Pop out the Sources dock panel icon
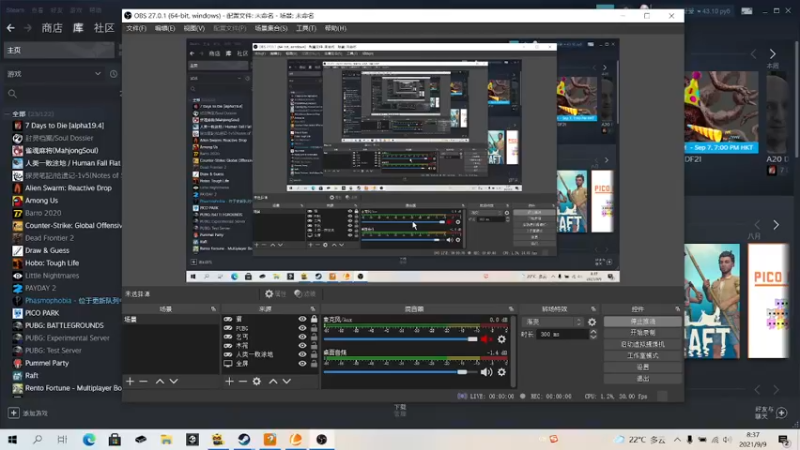800x450 pixels. pos(313,309)
